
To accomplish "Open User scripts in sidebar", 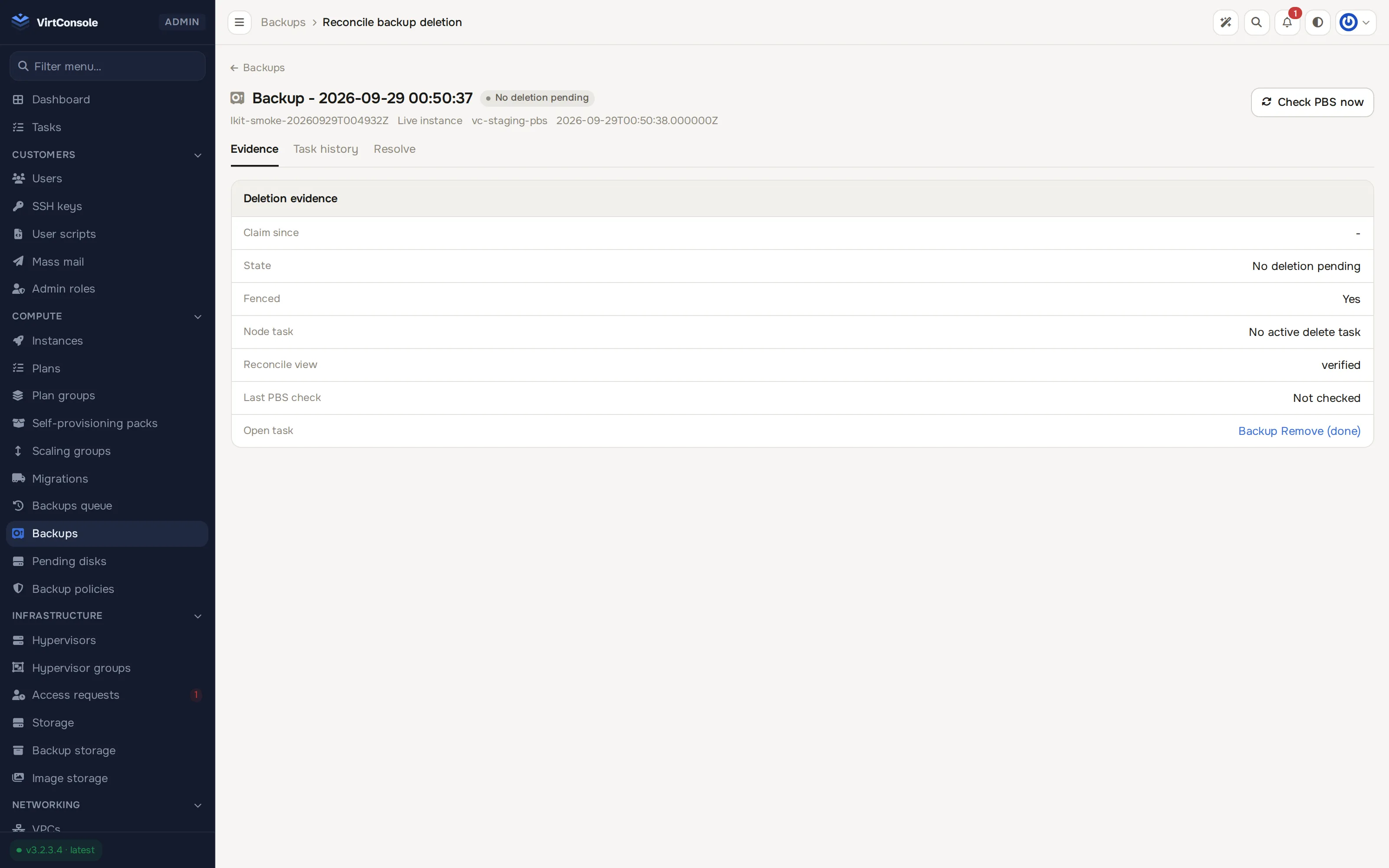I will tap(107, 233).
